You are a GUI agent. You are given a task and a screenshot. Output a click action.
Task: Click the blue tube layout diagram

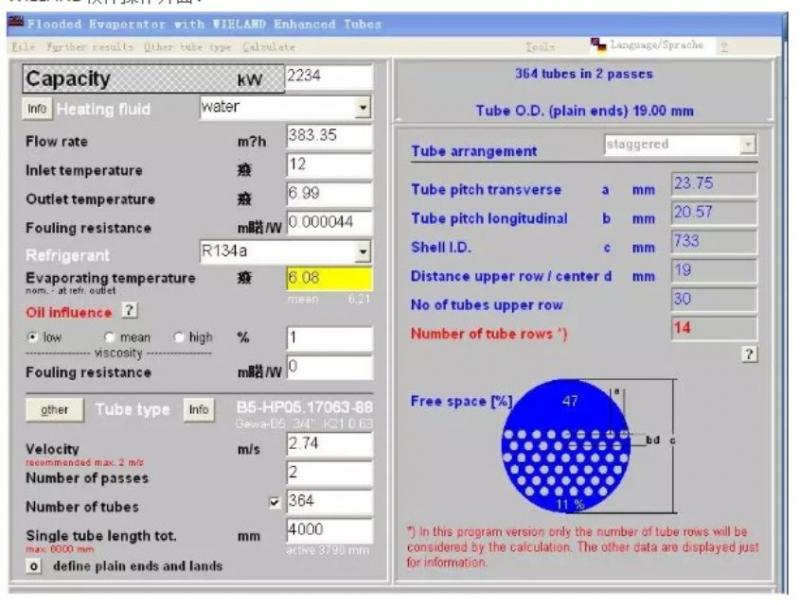coord(565,445)
